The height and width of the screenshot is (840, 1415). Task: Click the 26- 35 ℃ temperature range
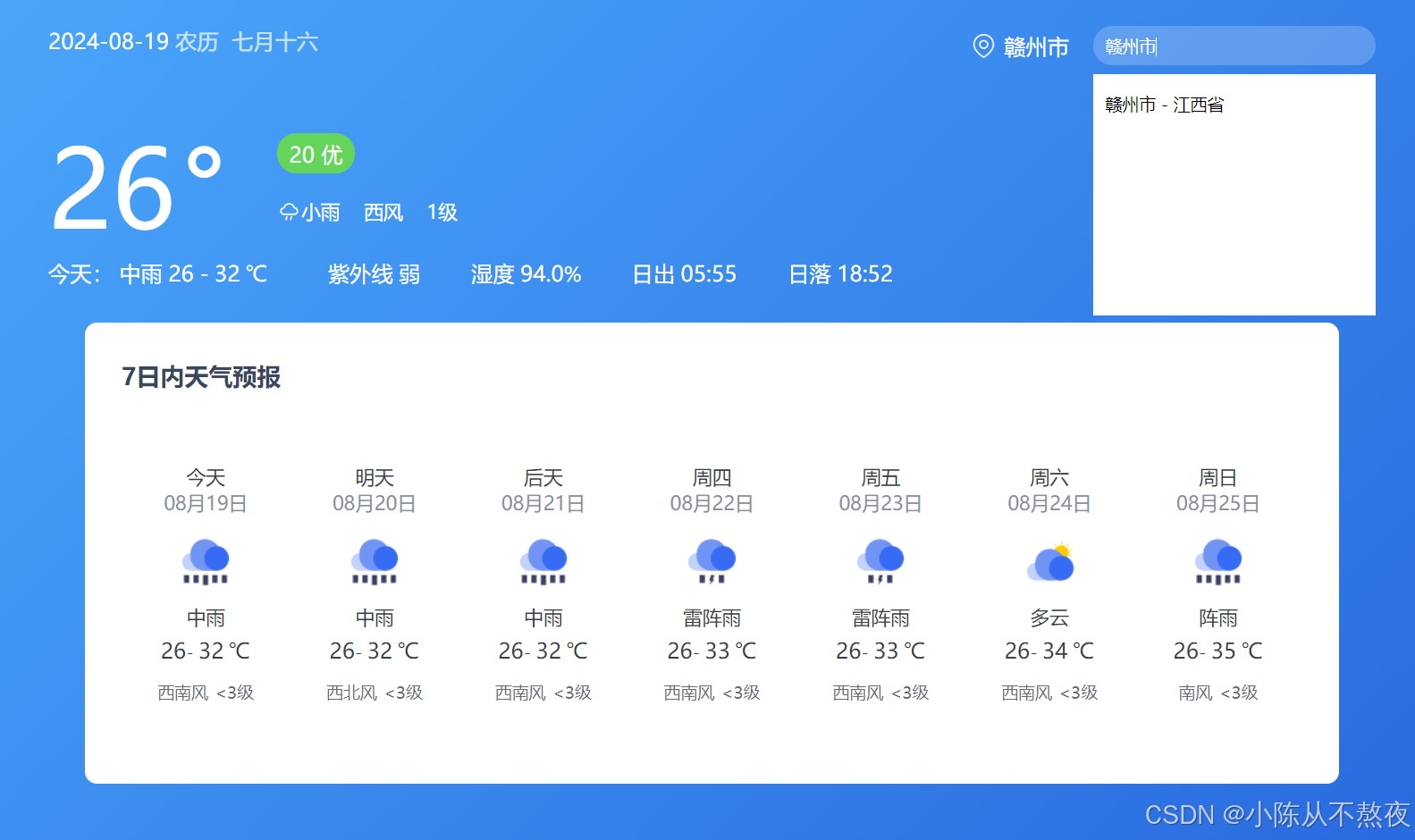point(1218,651)
